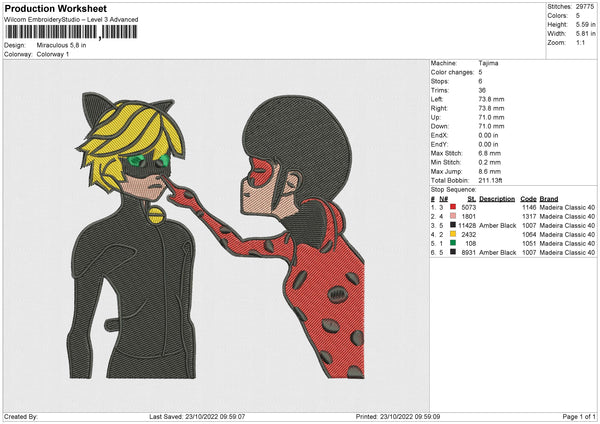Screen dimensions: 600x424
Task: Select 'Wilcom EmbroideryStudio – Level 3 Advanced' text
Action: tap(71, 20)
